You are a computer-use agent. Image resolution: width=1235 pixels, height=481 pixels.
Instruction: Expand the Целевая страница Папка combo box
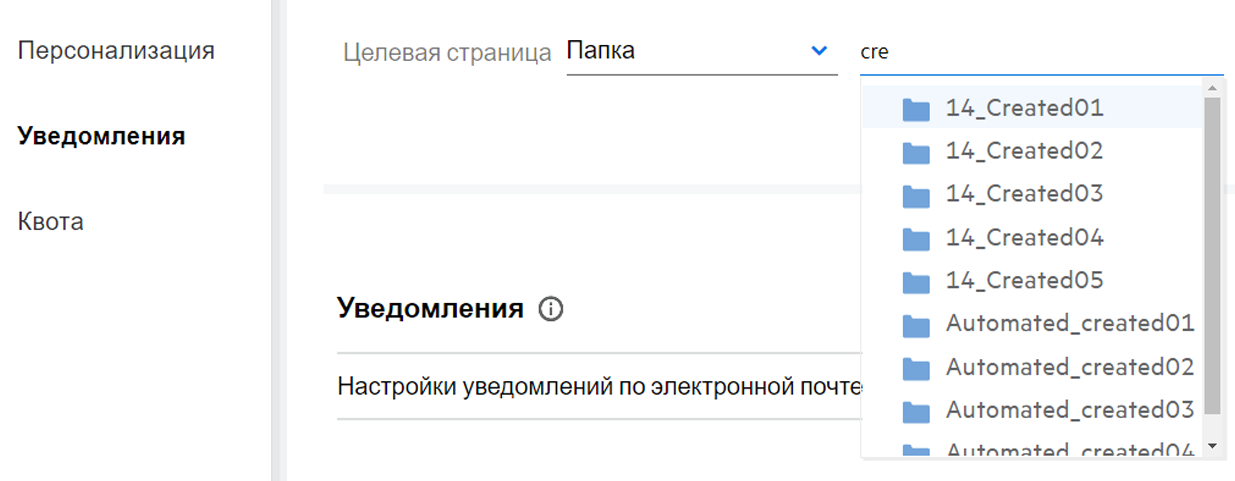tap(701, 51)
